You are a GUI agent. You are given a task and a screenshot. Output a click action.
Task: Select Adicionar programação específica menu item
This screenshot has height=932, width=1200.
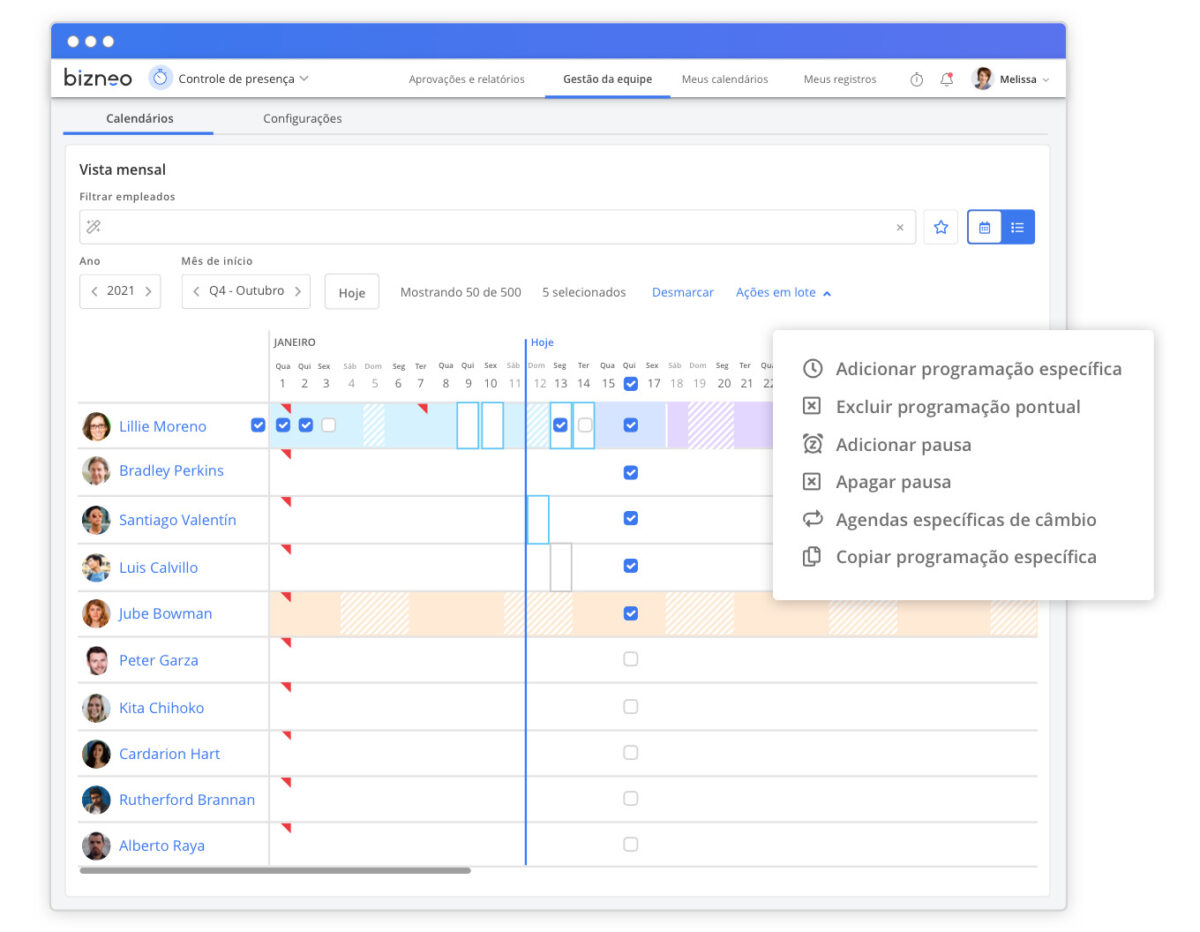tap(978, 369)
